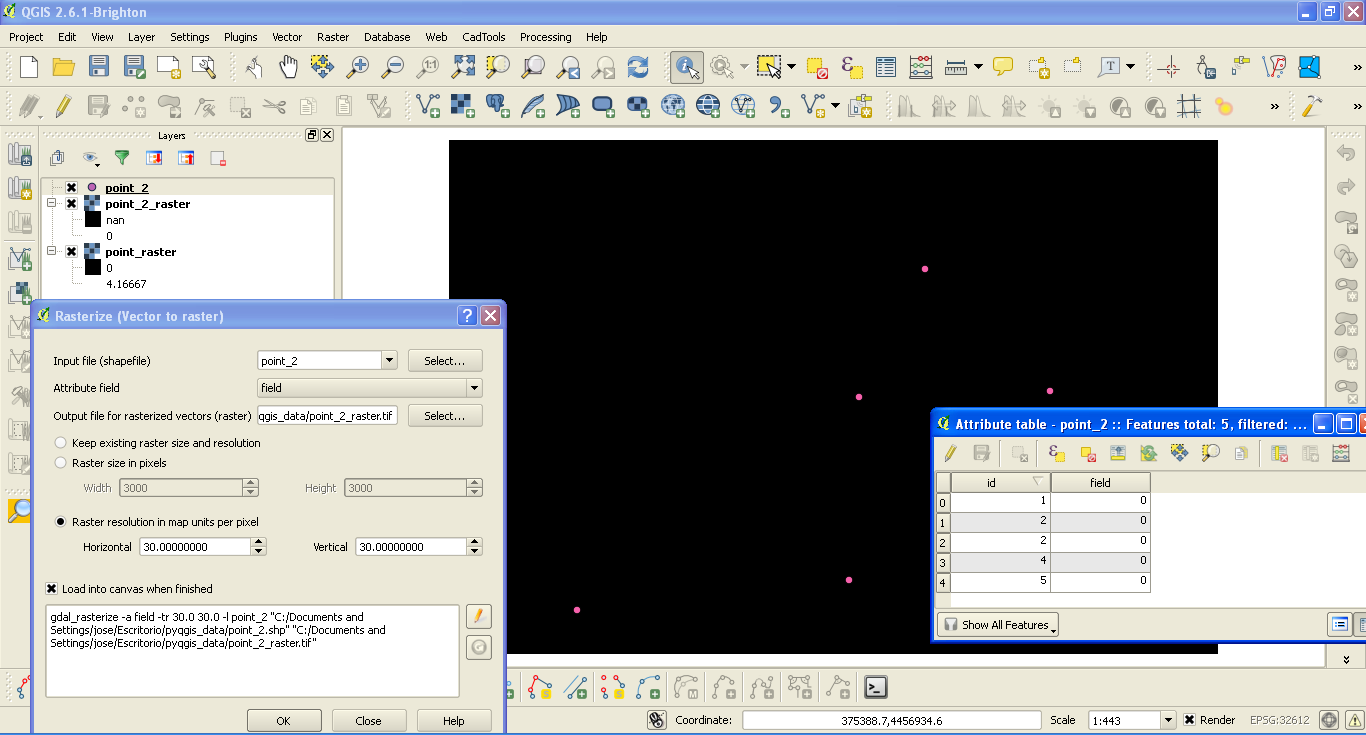Click filter legend funnel icon in Layers

[x=122, y=158]
